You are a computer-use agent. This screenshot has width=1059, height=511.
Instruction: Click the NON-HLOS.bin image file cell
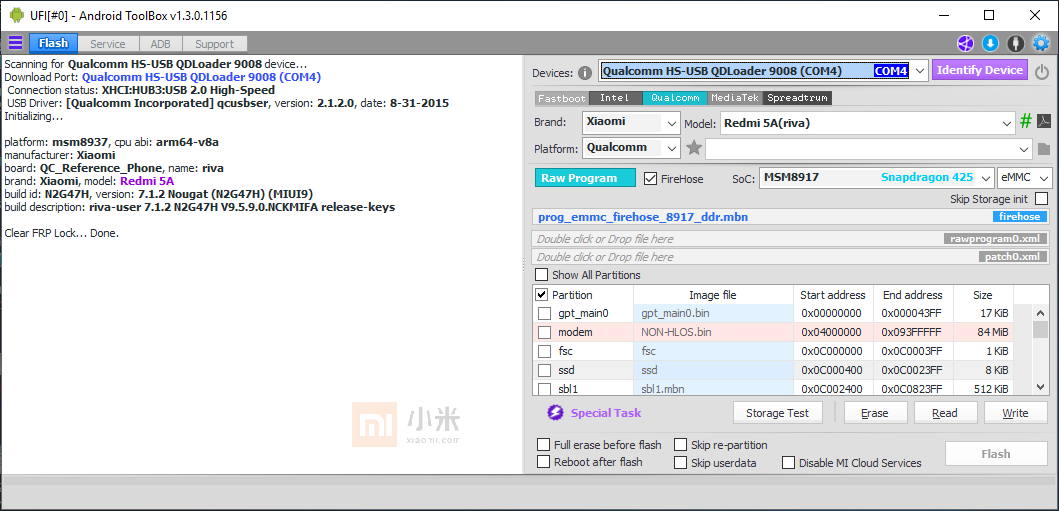(x=713, y=332)
